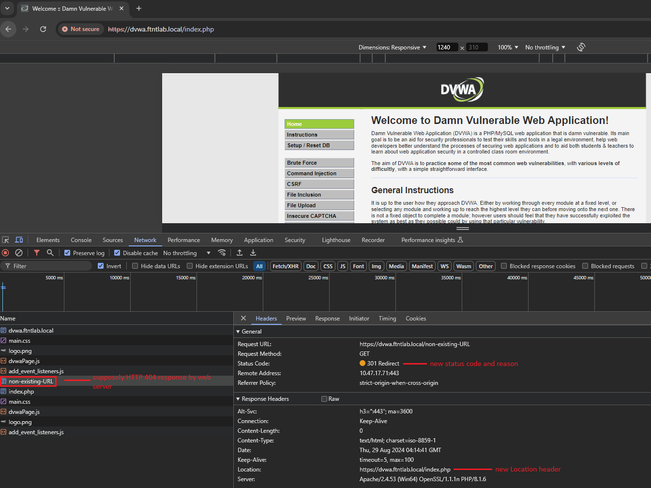Click the browser reload button
Screen dimensions: 651x488
tap(45, 29)
